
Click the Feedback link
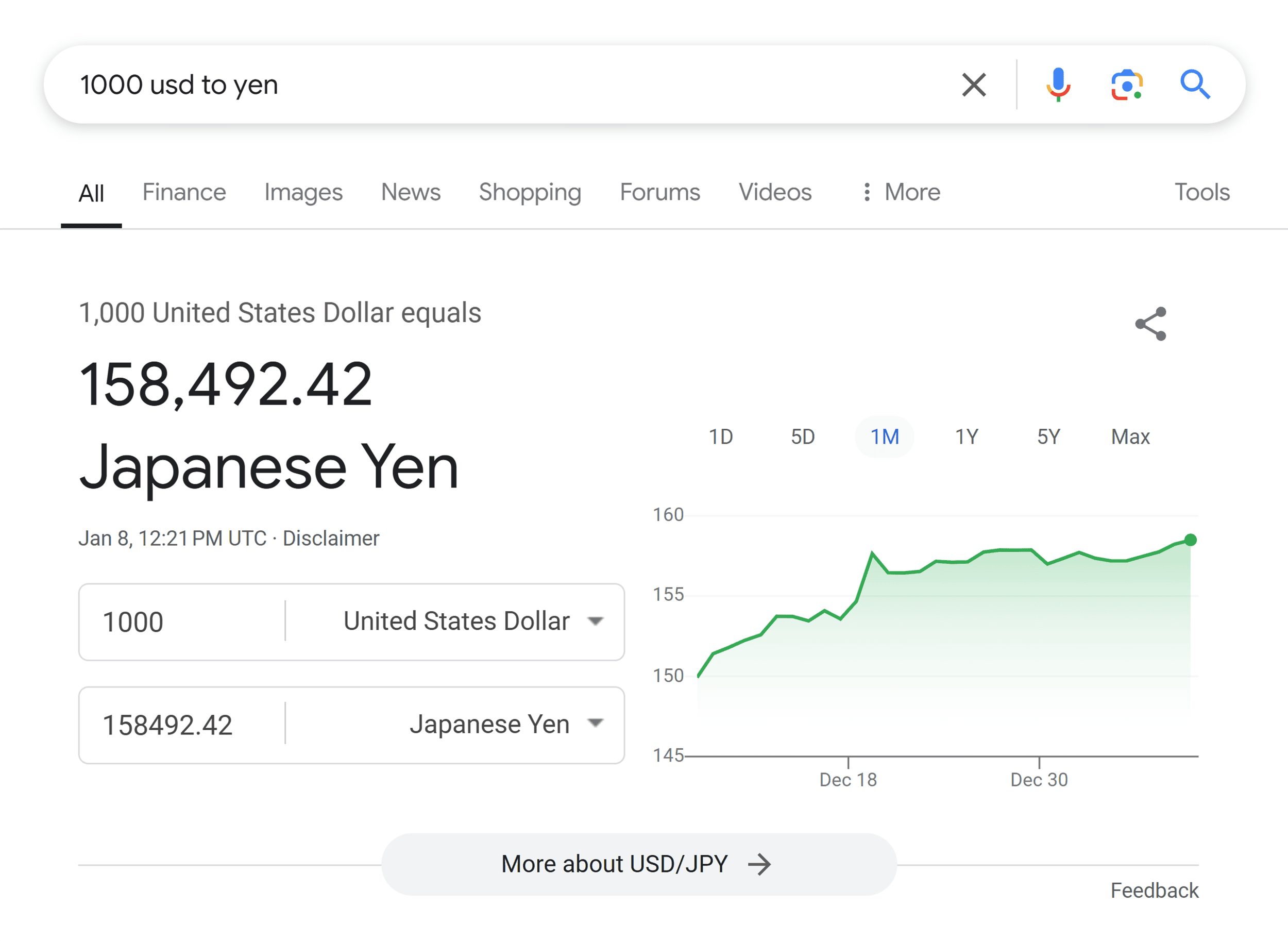click(1154, 890)
